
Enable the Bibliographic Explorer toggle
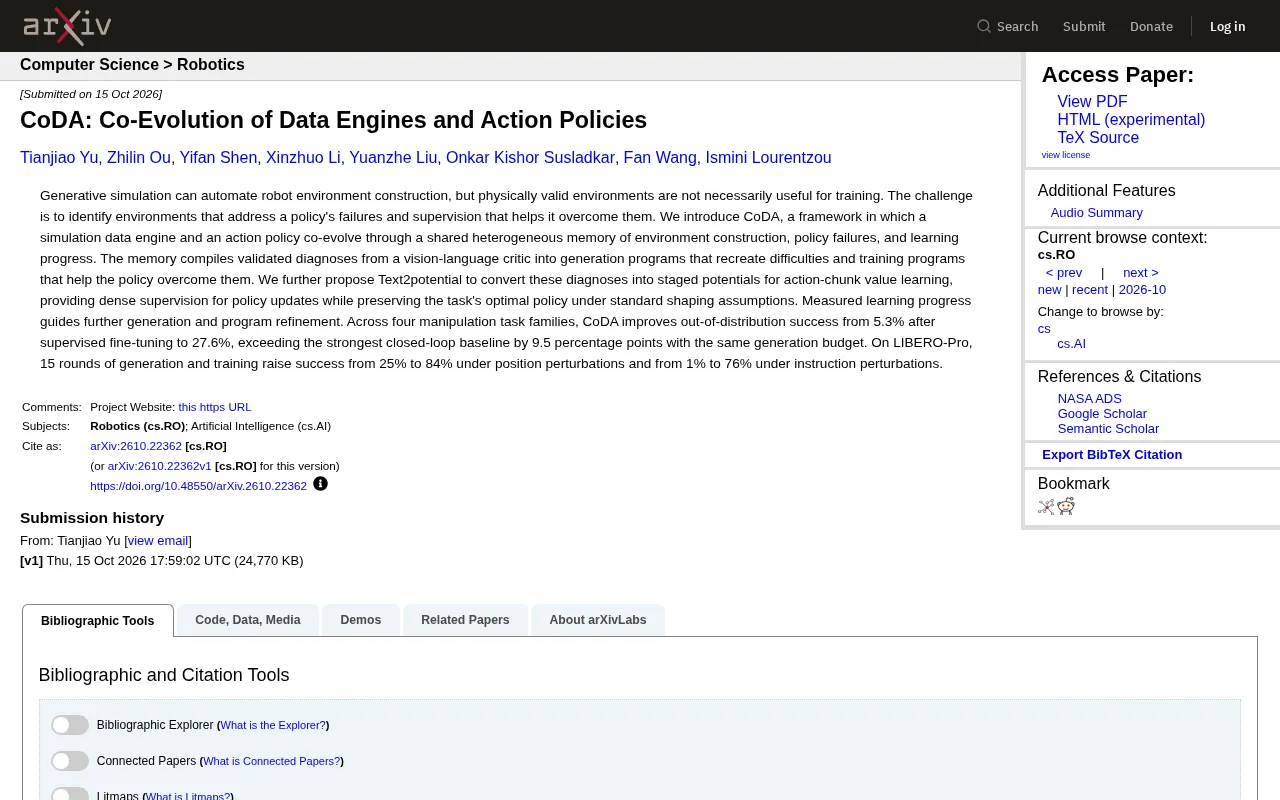(70, 725)
